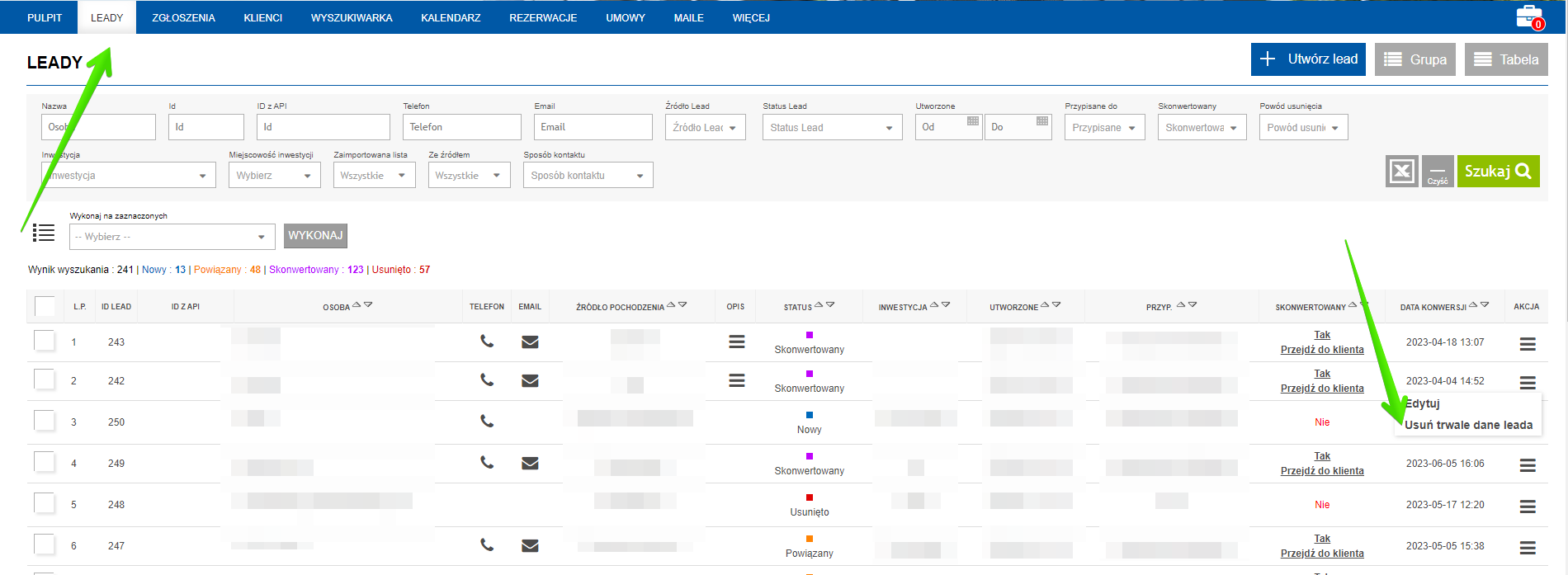Open the Zaimportowana lista dropdown

tap(374, 175)
